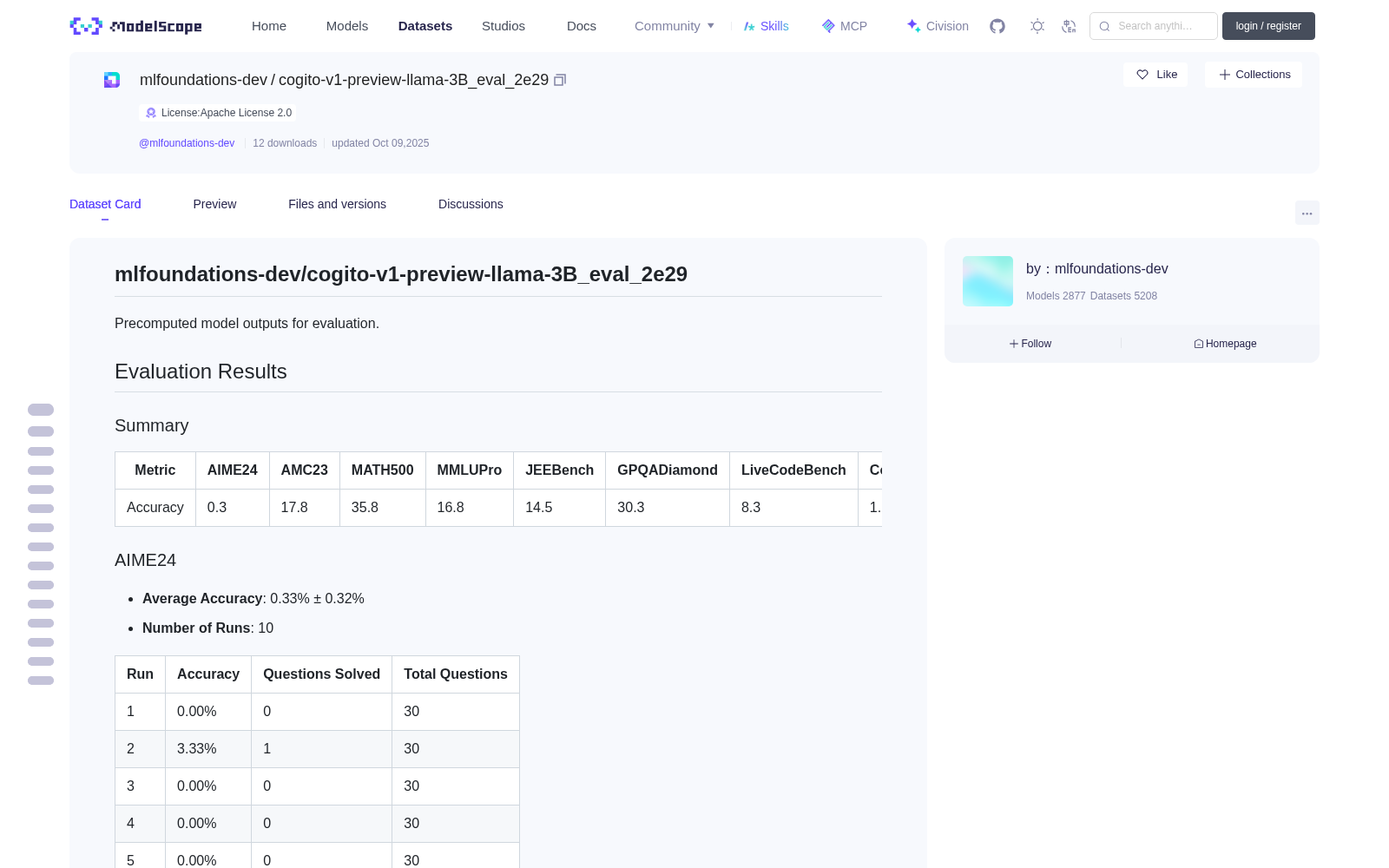Click the @mlfoundations-dev author link
The height and width of the screenshot is (868, 1389).
187,143
